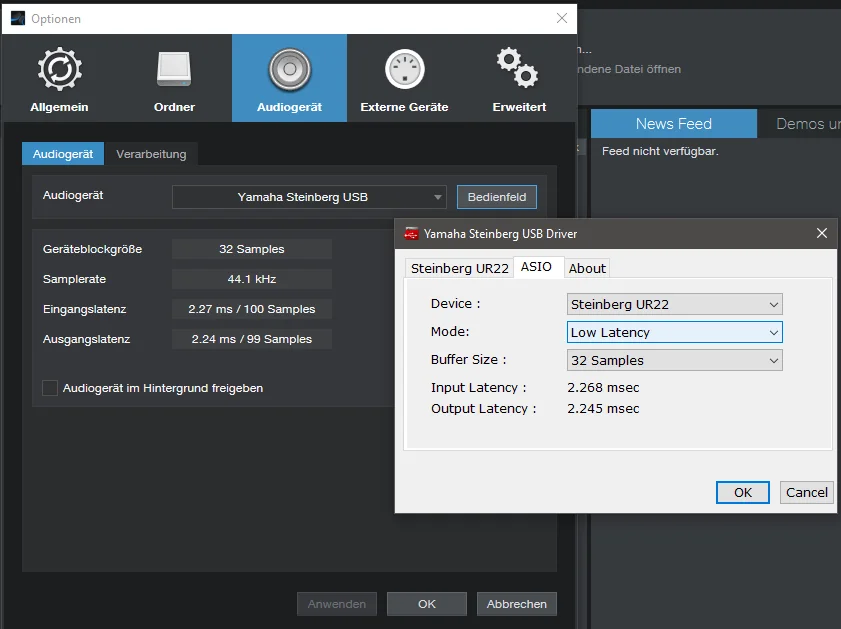Open the Ordner settings section
The width and height of the screenshot is (841, 629).
pos(174,78)
